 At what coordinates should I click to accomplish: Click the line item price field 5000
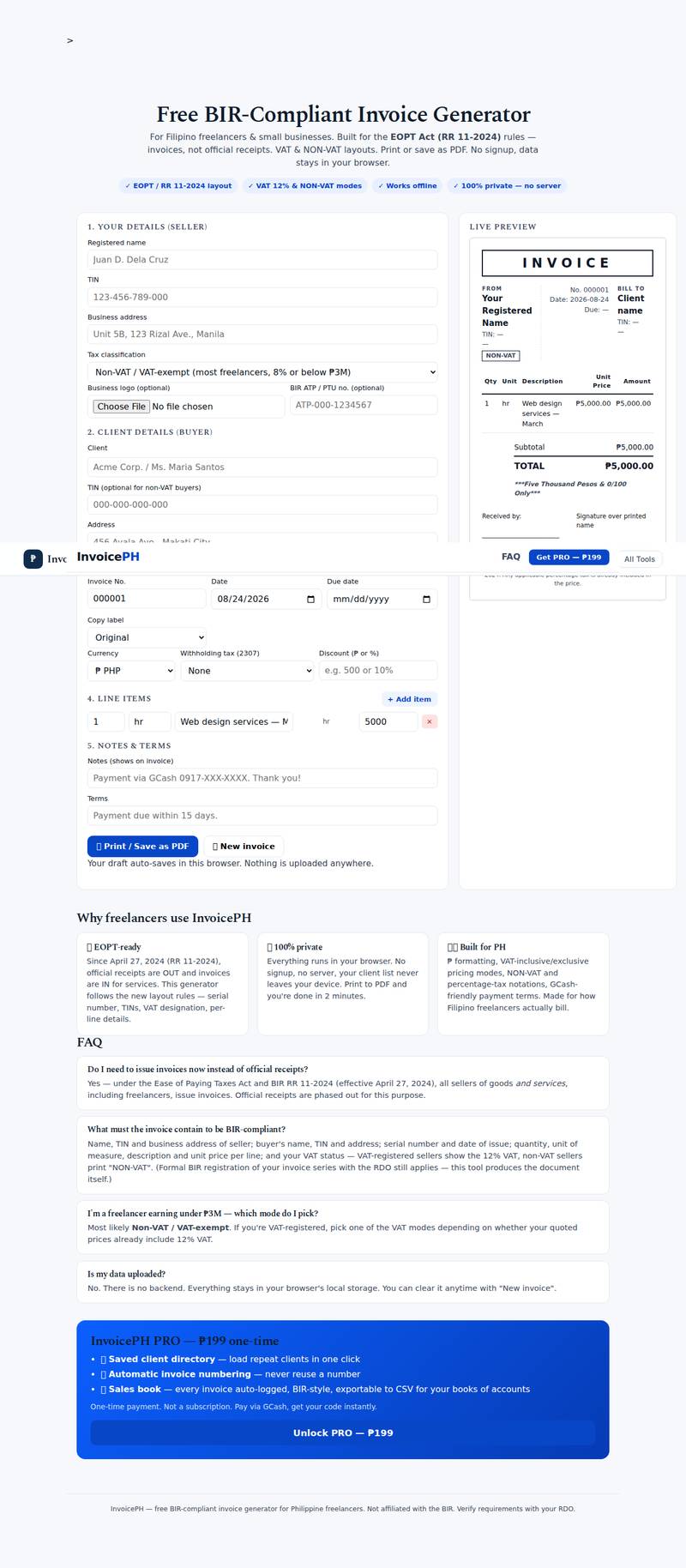(388, 721)
